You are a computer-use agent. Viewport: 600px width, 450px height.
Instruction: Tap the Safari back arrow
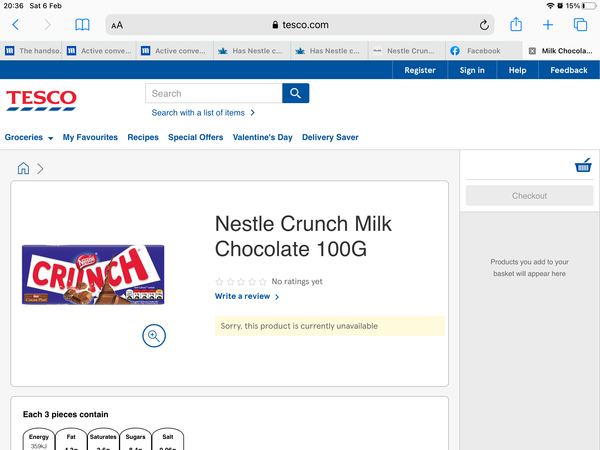(16, 25)
